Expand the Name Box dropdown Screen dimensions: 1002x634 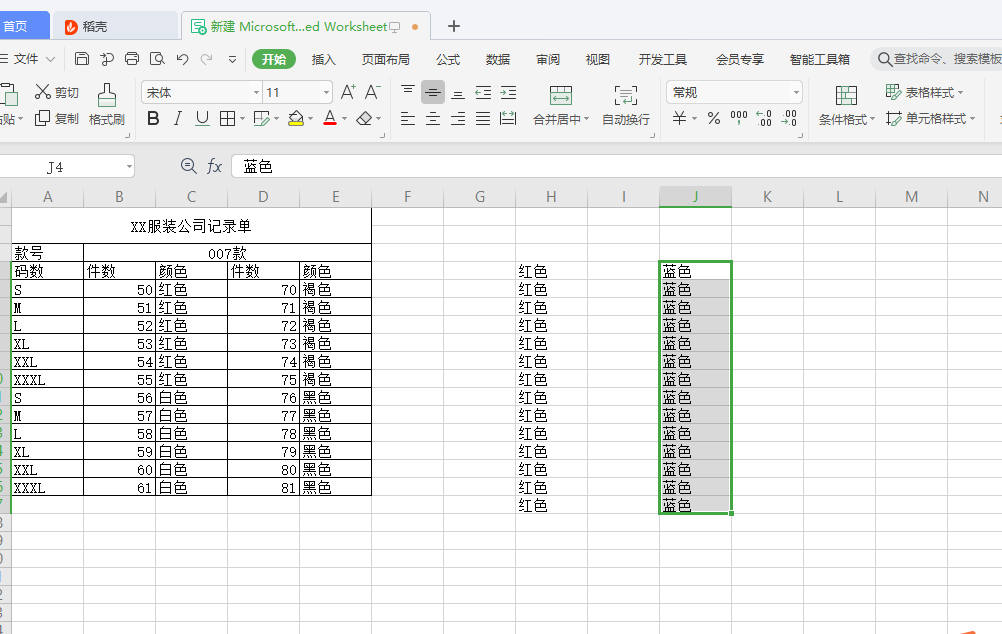click(x=129, y=167)
